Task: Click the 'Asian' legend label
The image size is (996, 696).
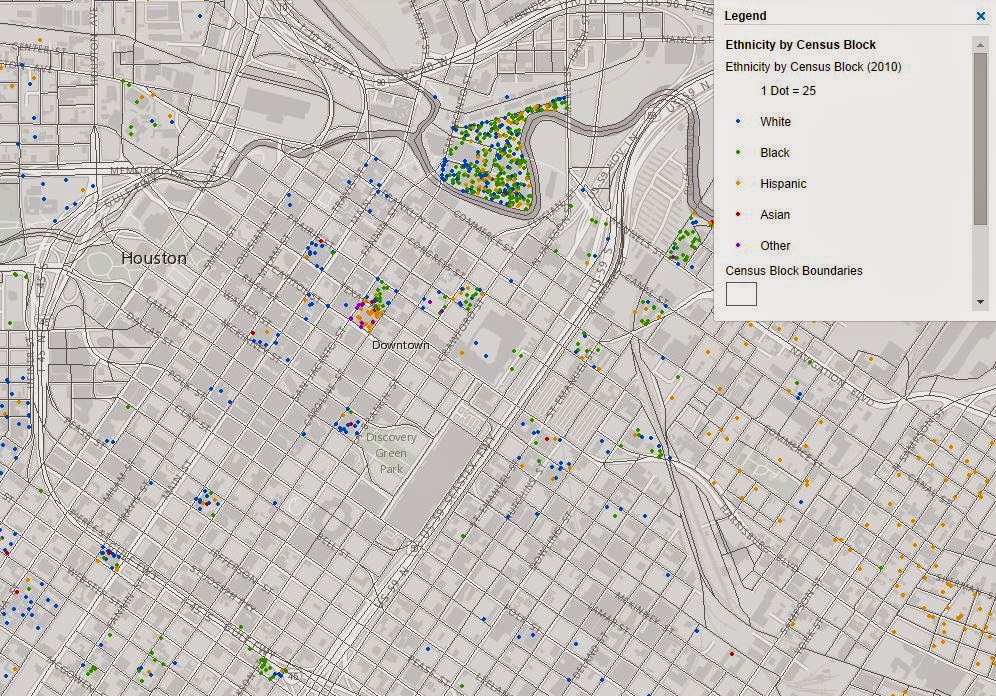Action: click(775, 215)
